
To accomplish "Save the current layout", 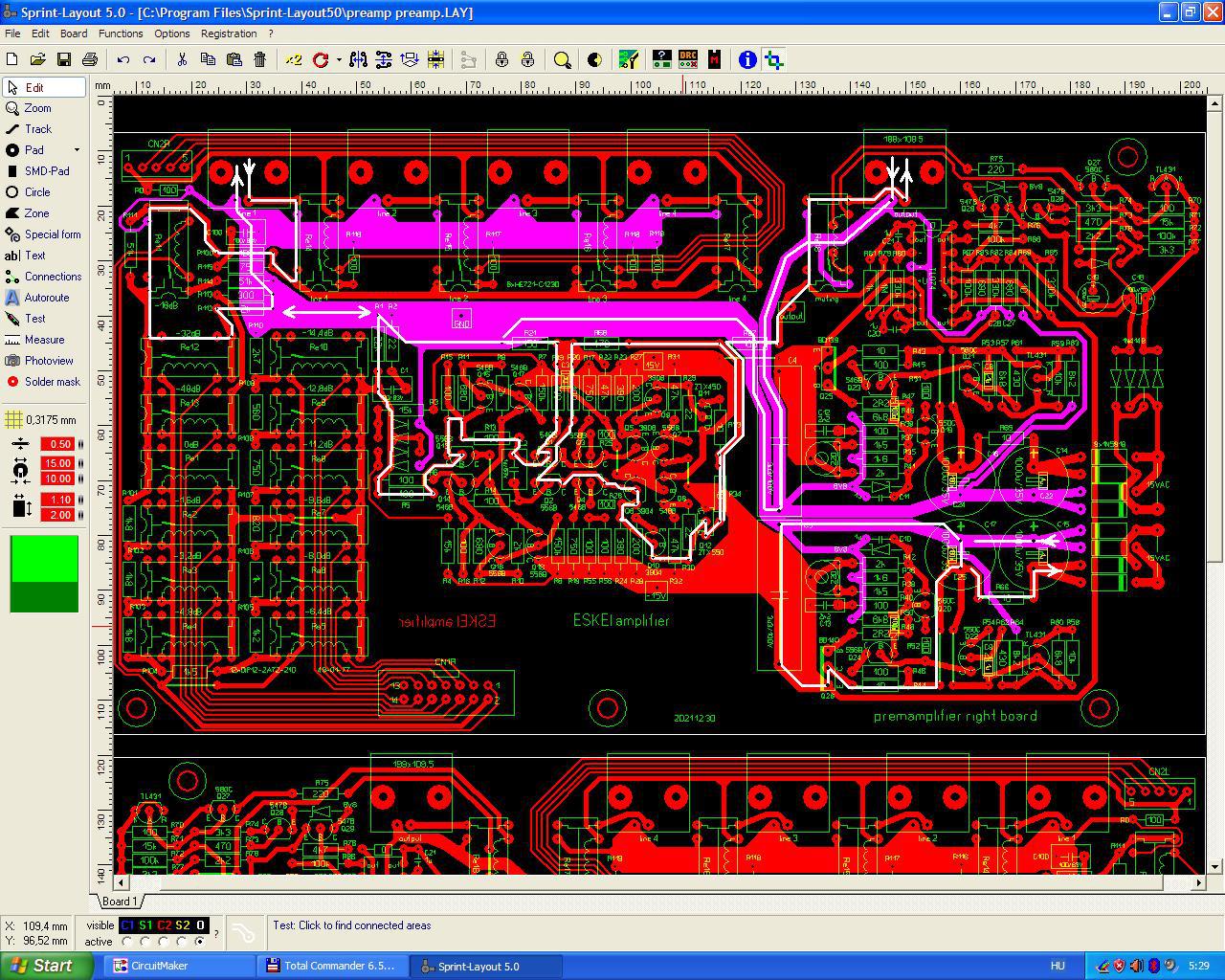I will pyautogui.click(x=64, y=59).
